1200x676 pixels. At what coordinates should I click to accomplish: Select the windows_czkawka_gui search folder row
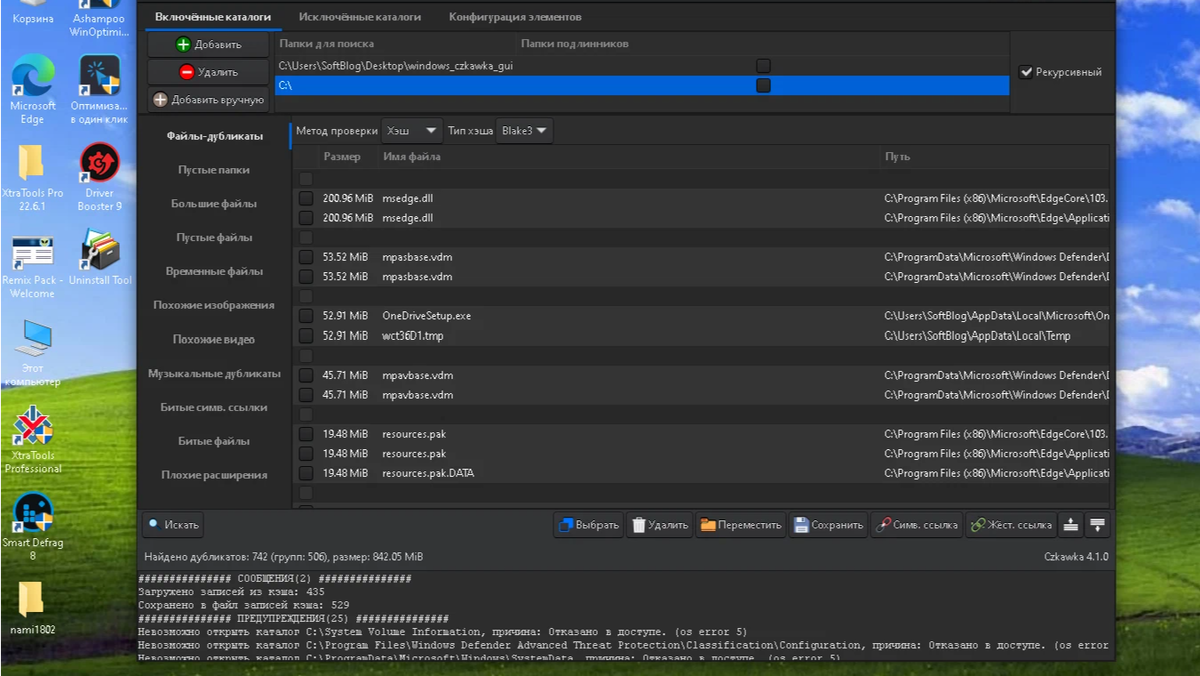642,65
